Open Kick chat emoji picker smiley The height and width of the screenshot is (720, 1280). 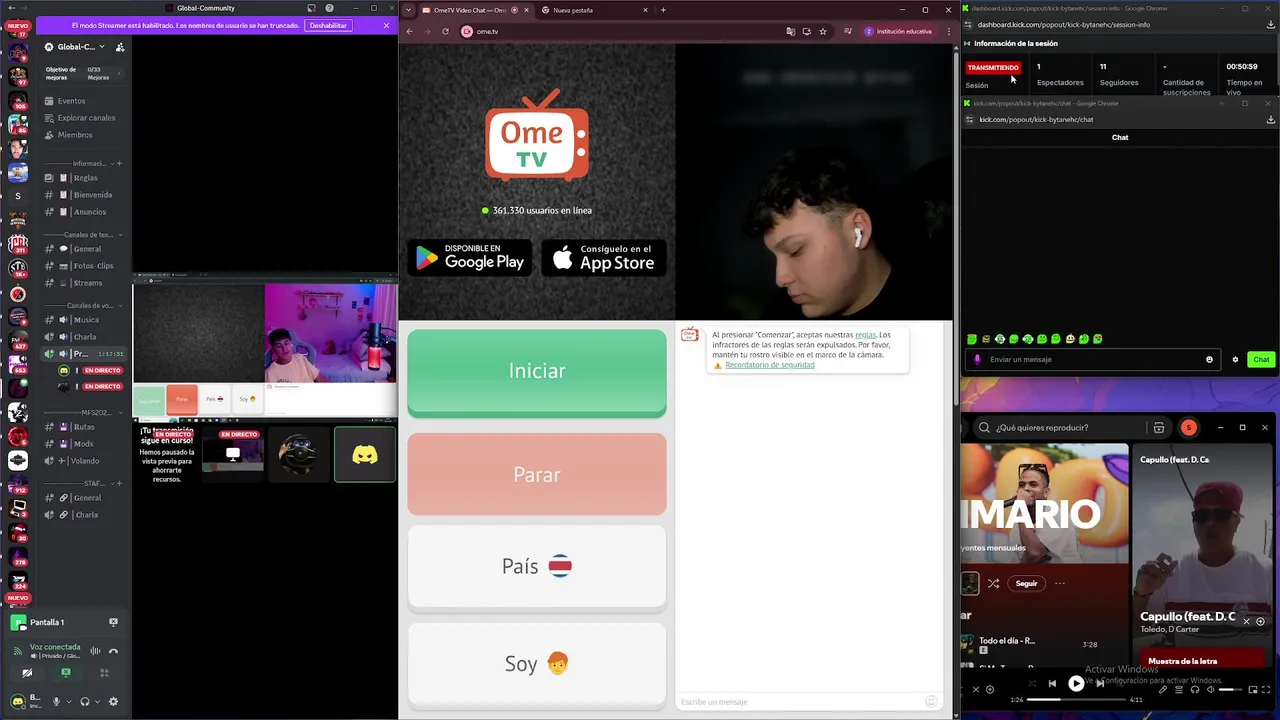pyautogui.click(x=1209, y=359)
